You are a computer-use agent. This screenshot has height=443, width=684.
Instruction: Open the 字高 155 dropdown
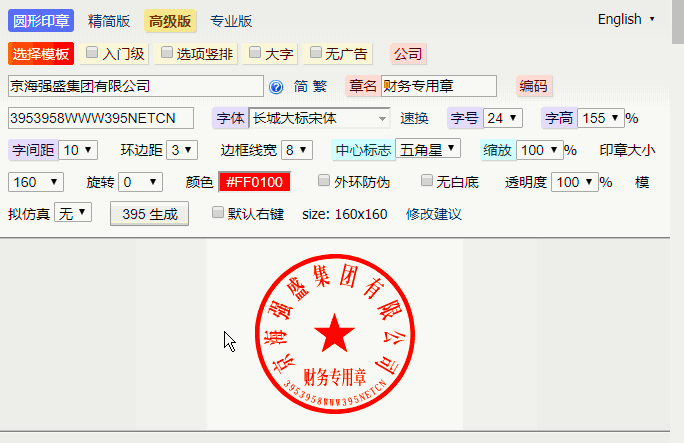pos(601,118)
